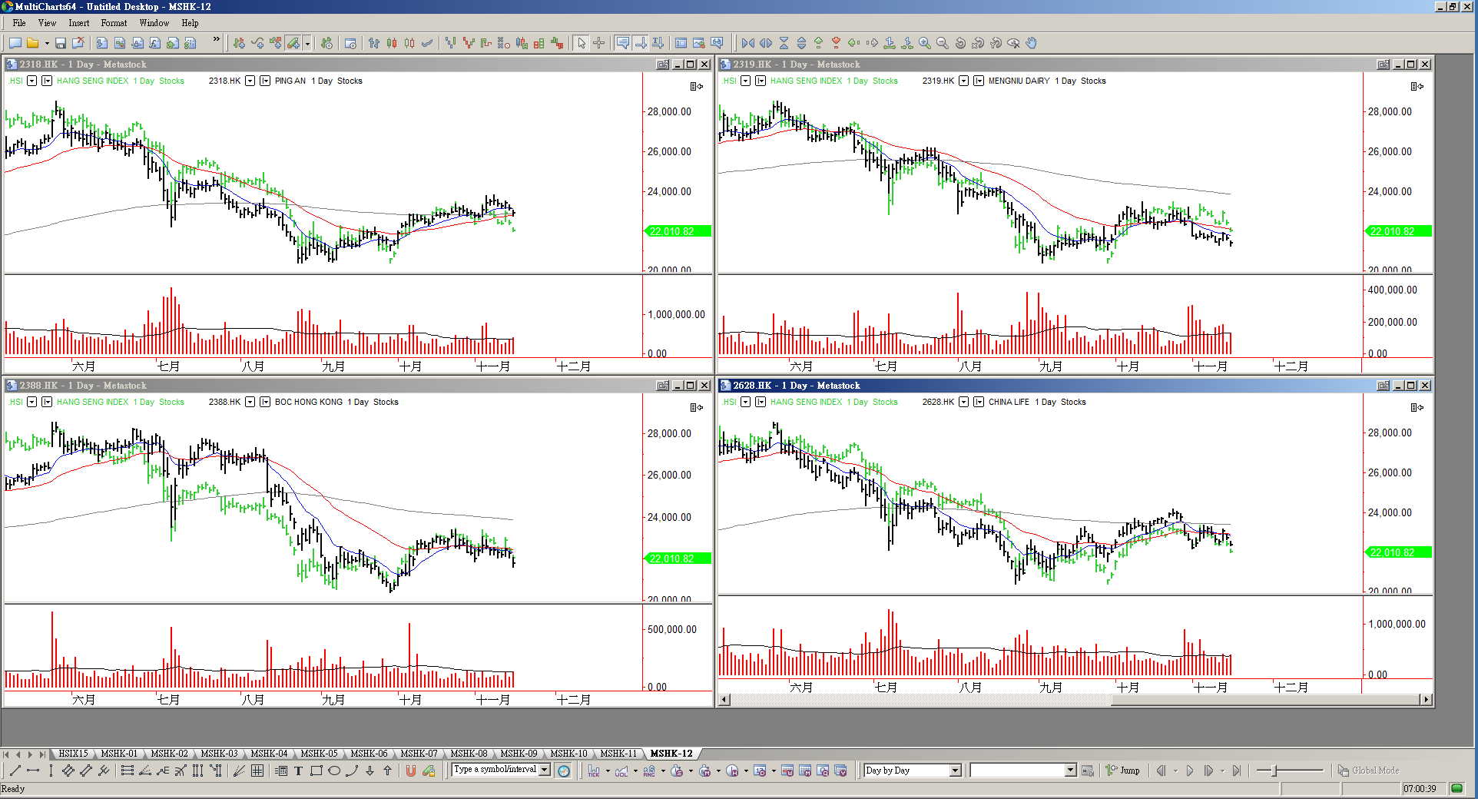Choose the Rectangle drawing tool

click(316, 771)
